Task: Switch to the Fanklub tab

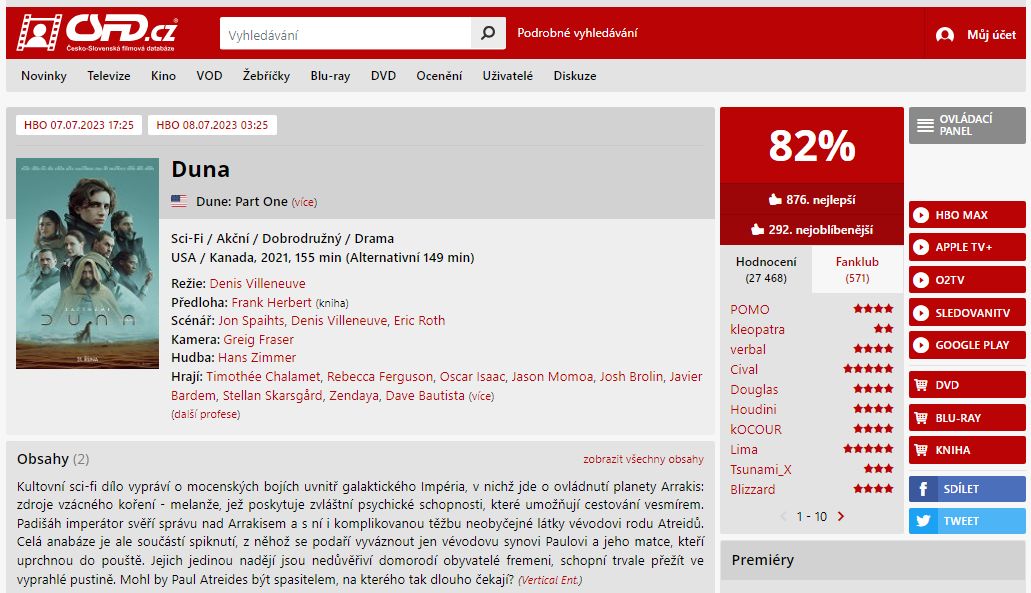Action: 857,270
